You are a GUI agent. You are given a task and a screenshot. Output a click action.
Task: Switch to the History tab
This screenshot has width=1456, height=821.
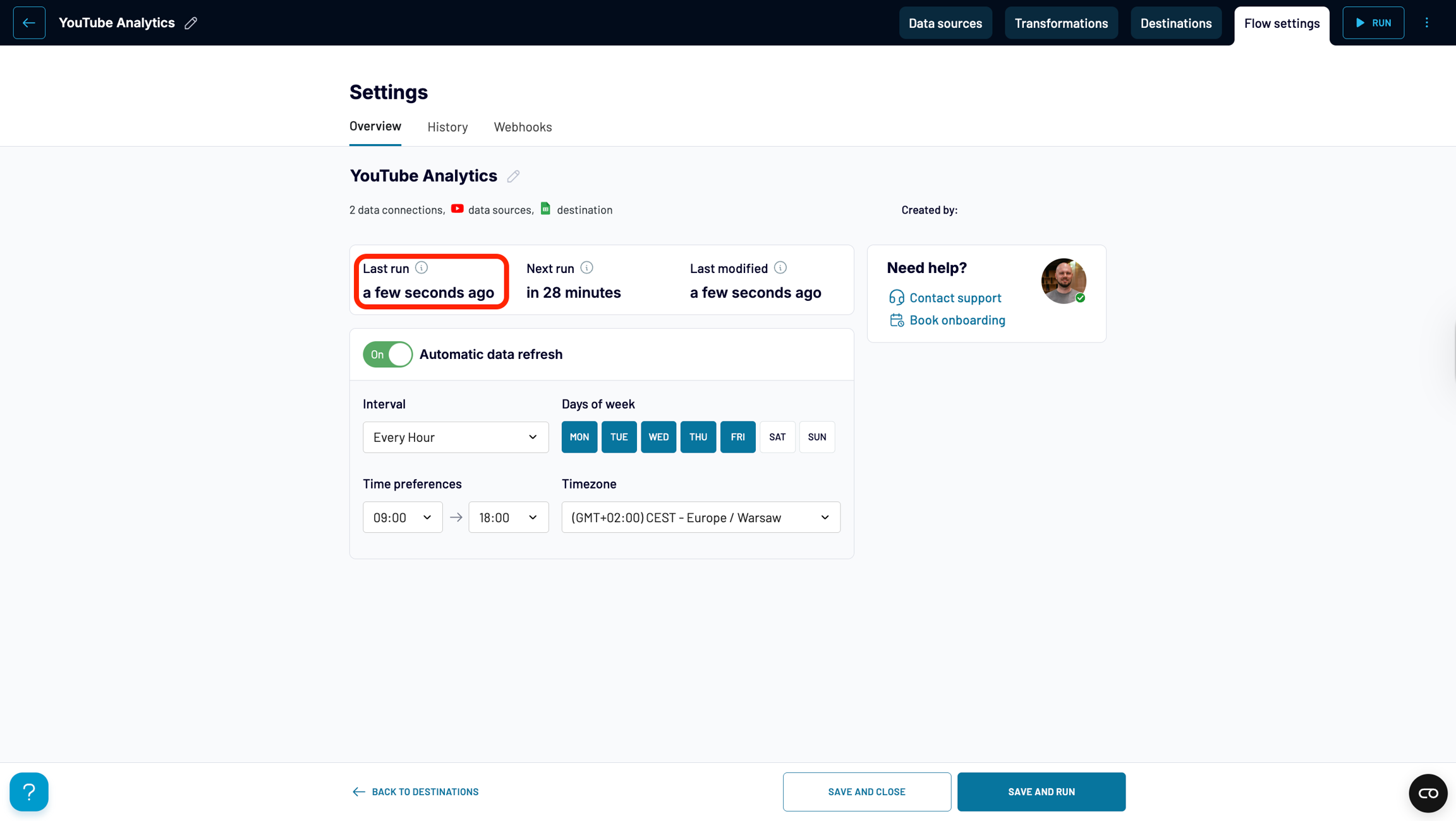coord(447,127)
